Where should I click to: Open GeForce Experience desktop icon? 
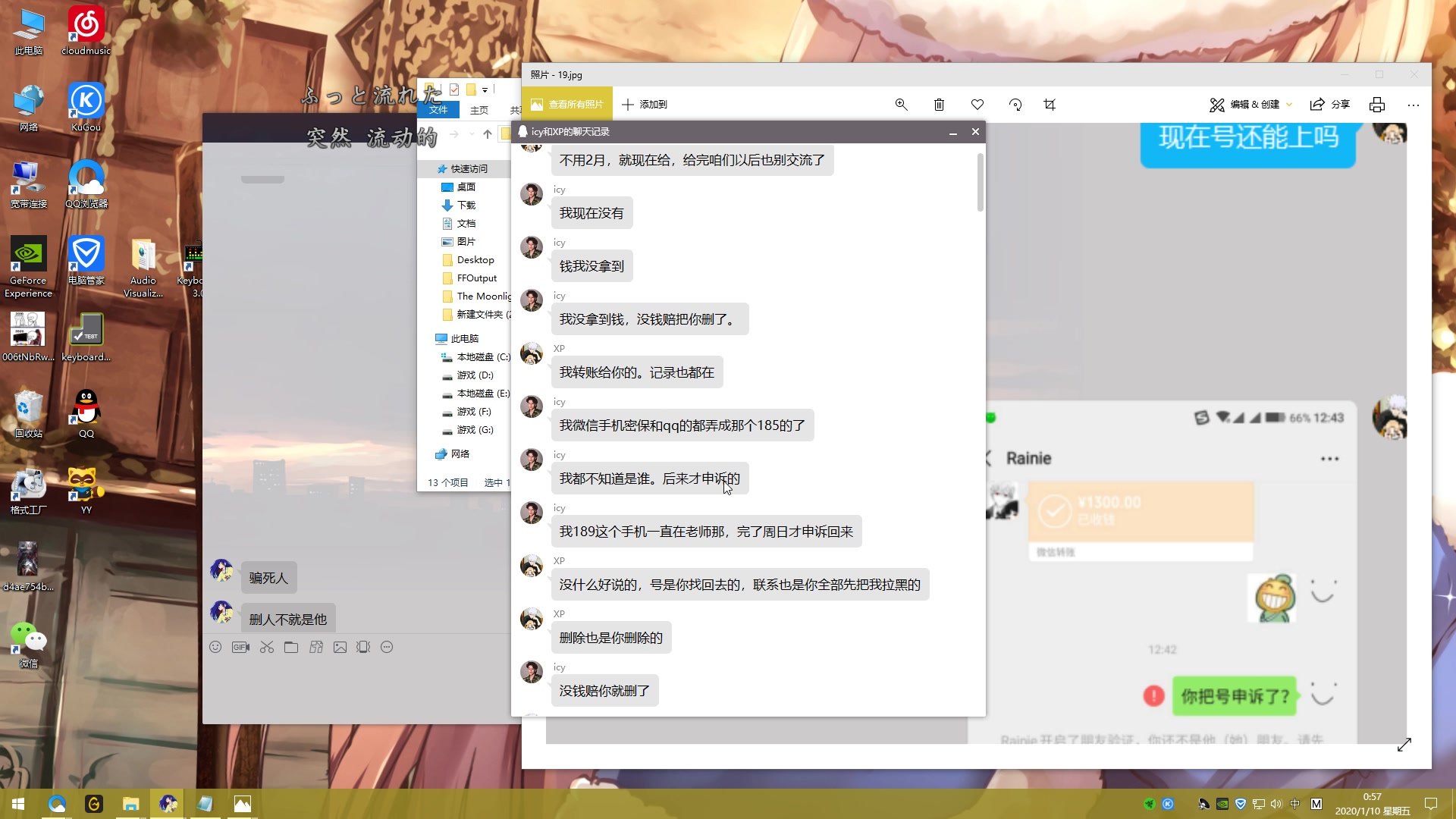(29, 266)
